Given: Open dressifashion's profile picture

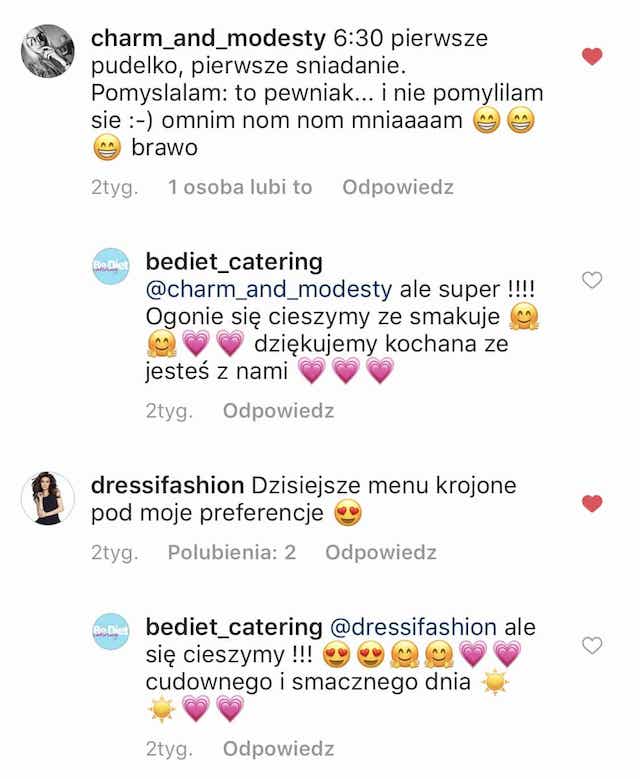Looking at the screenshot, I should point(48,498).
